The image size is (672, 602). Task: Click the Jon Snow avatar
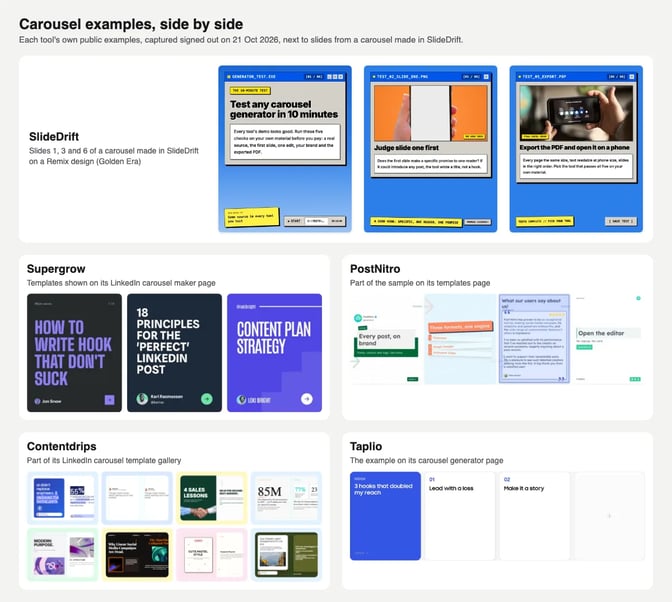(x=37, y=401)
